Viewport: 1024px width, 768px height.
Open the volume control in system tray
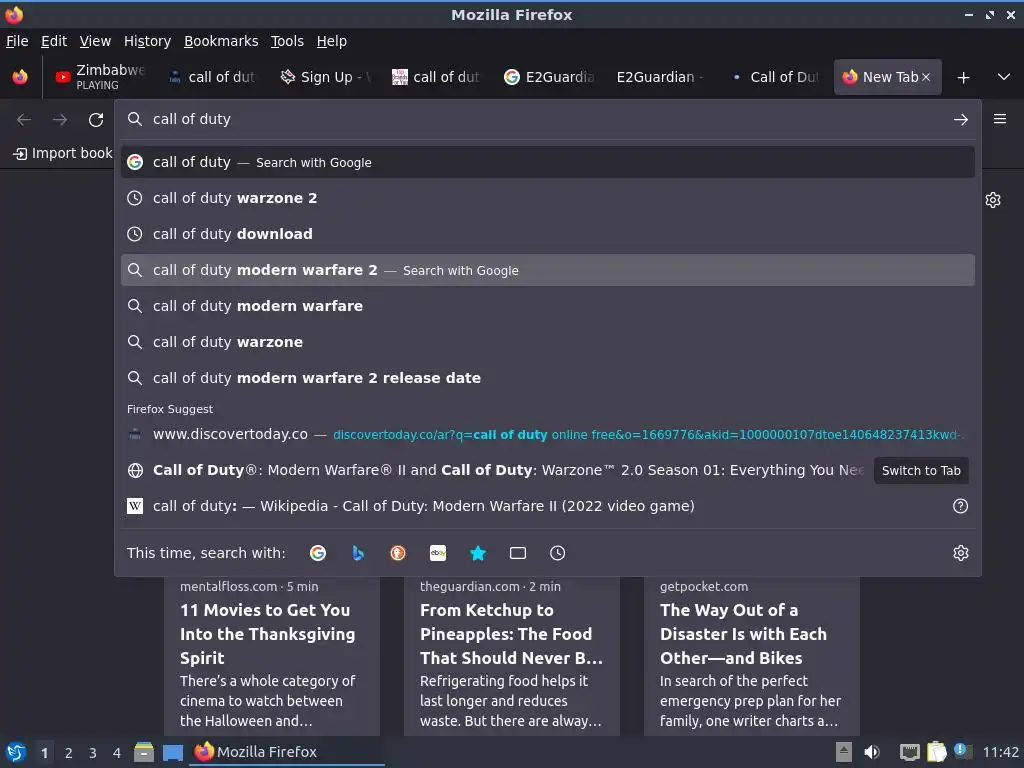tap(872, 752)
